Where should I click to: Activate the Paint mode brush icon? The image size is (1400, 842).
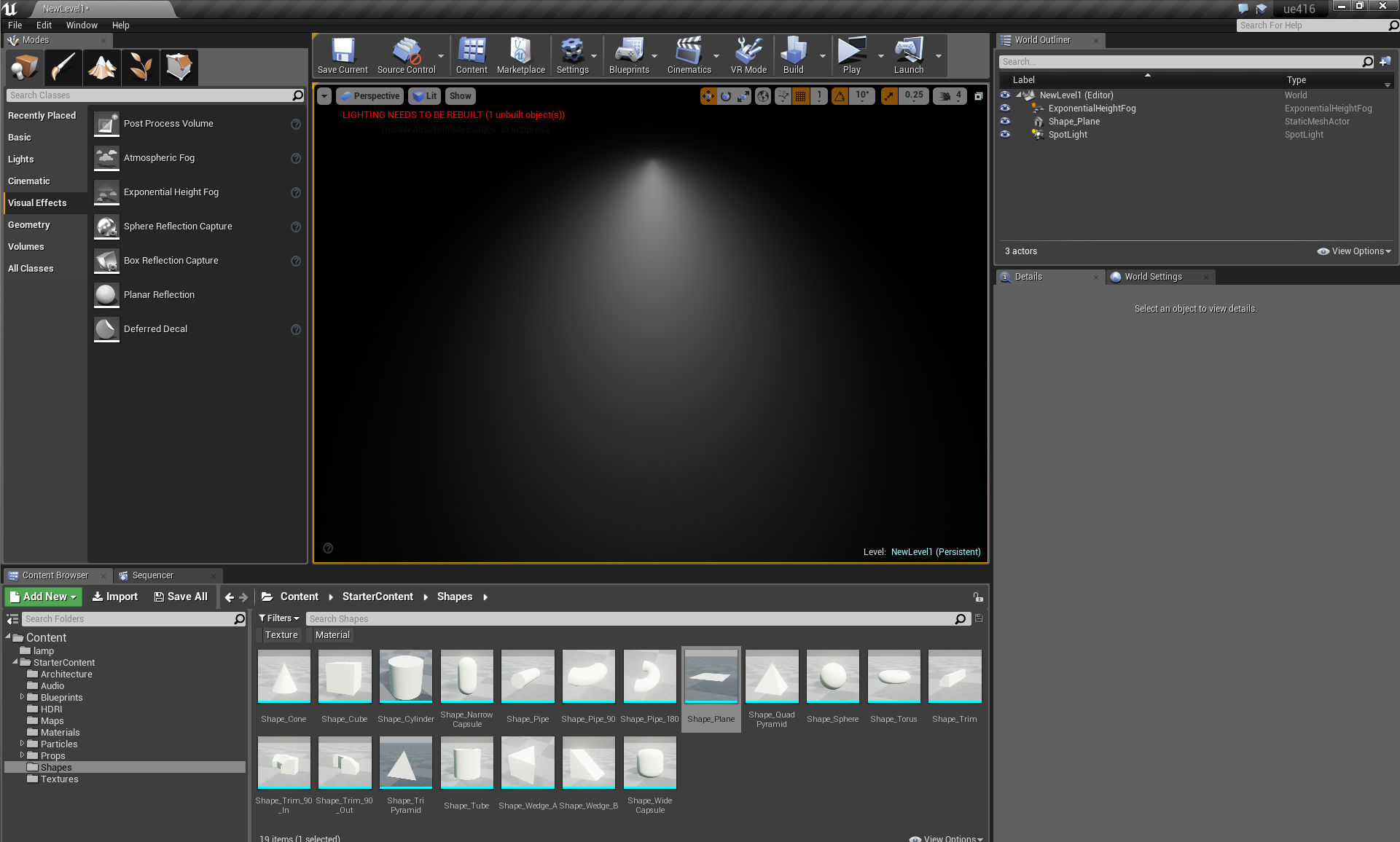(63, 68)
